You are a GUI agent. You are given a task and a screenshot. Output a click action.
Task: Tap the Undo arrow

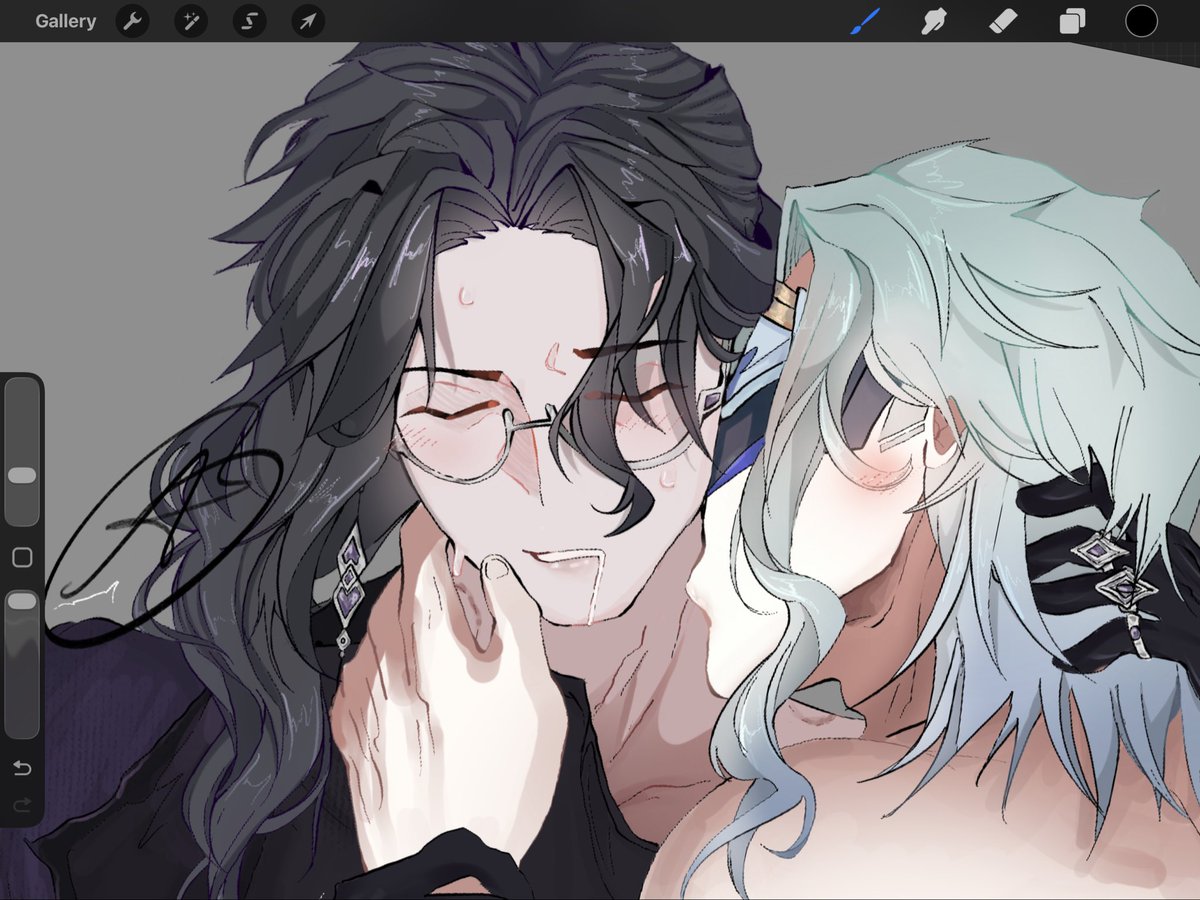(22, 768)
